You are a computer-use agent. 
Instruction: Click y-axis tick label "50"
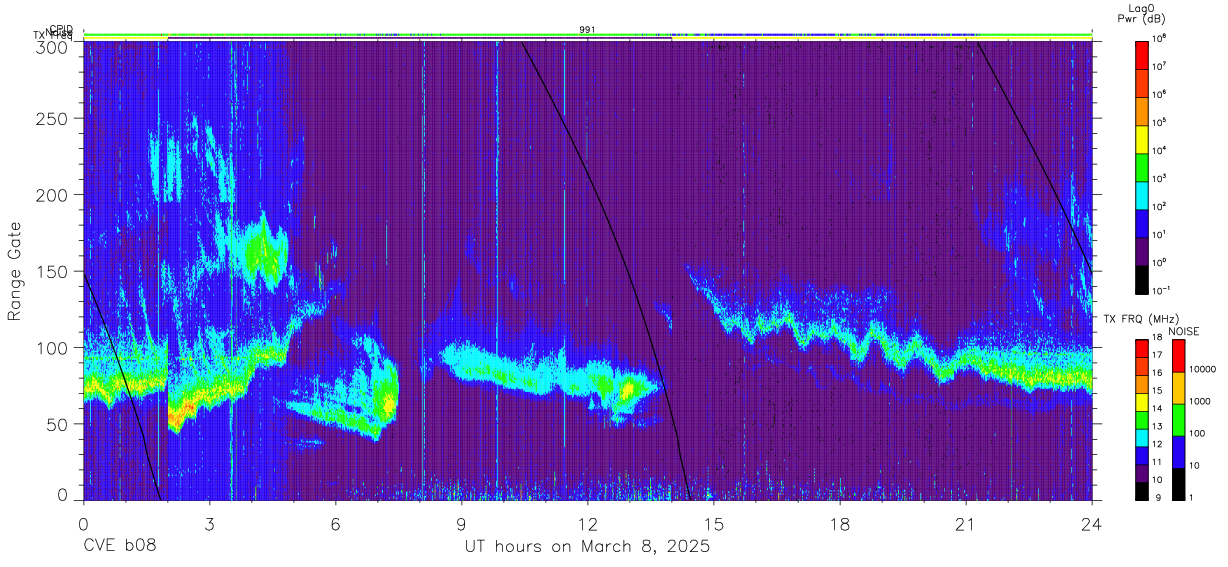point(59,424)
